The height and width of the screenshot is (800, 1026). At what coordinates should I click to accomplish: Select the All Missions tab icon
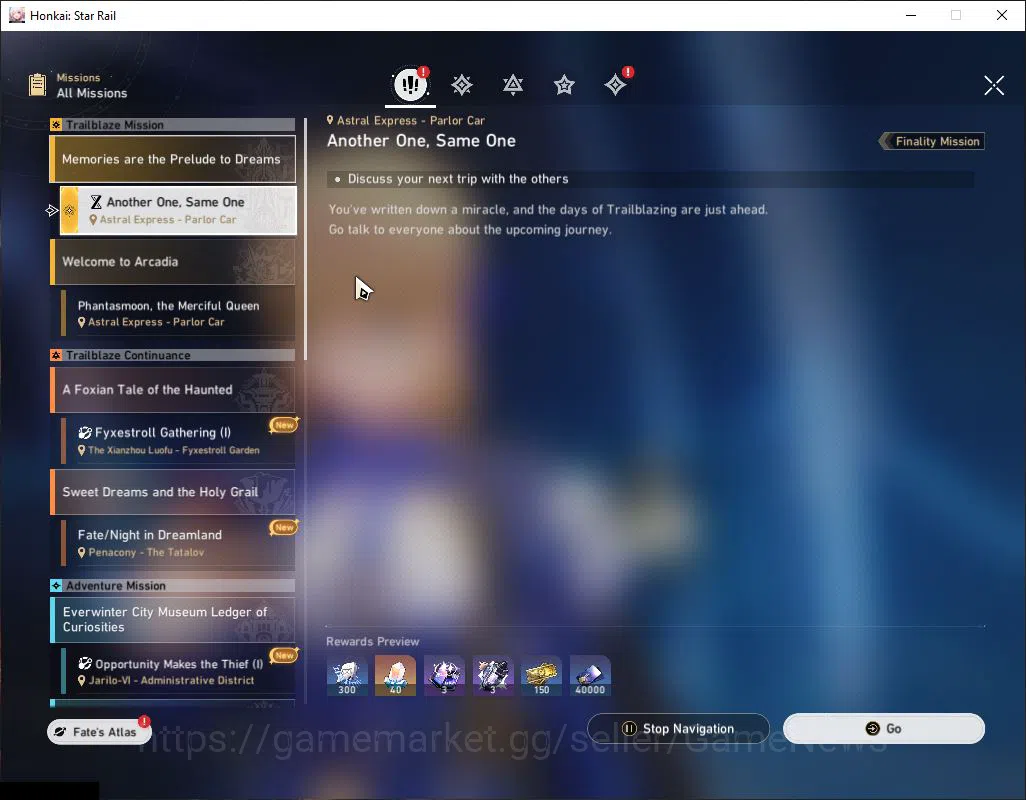410,84
